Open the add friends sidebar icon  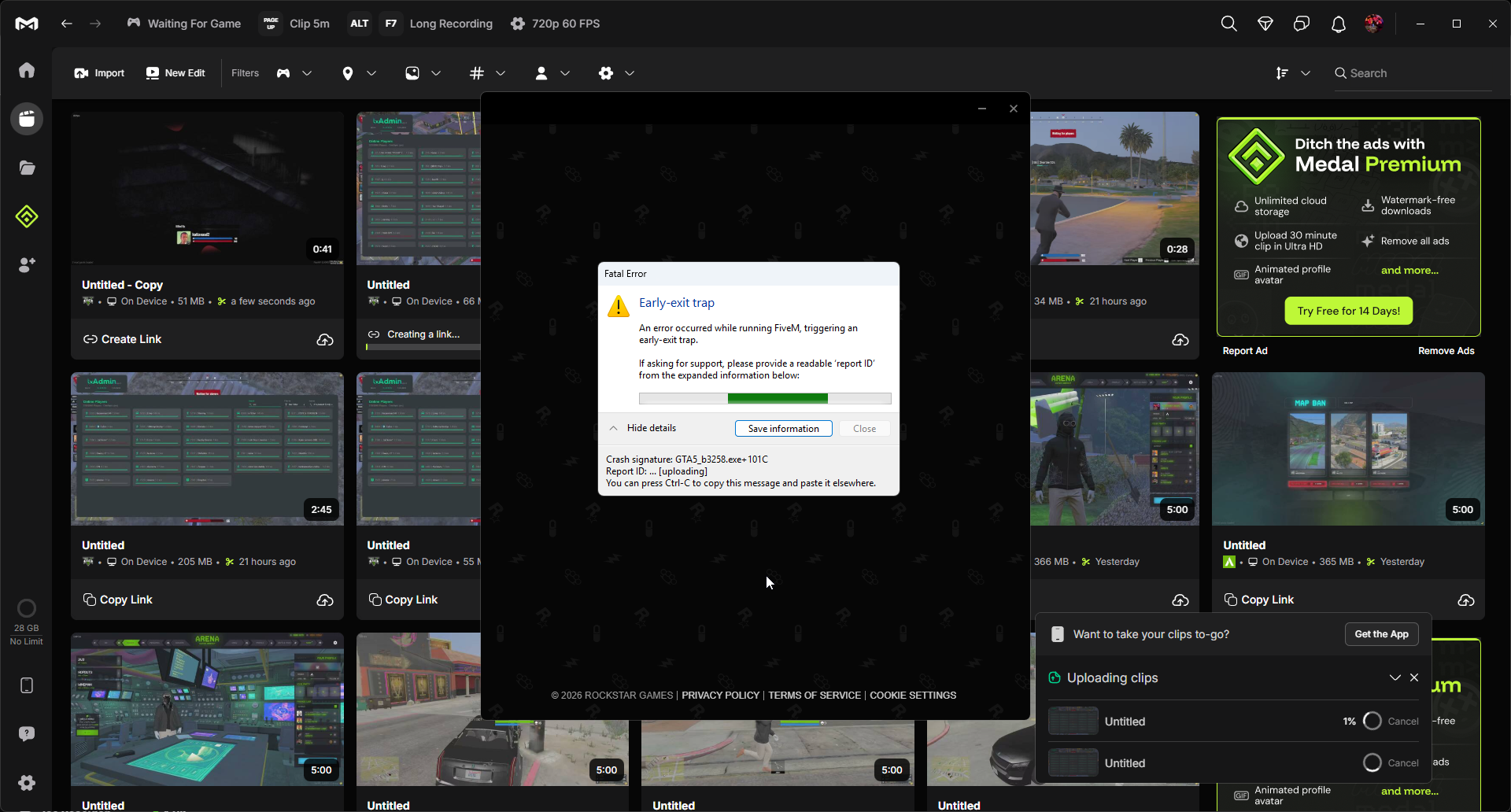pyautogui.click(x=27, y=265)
